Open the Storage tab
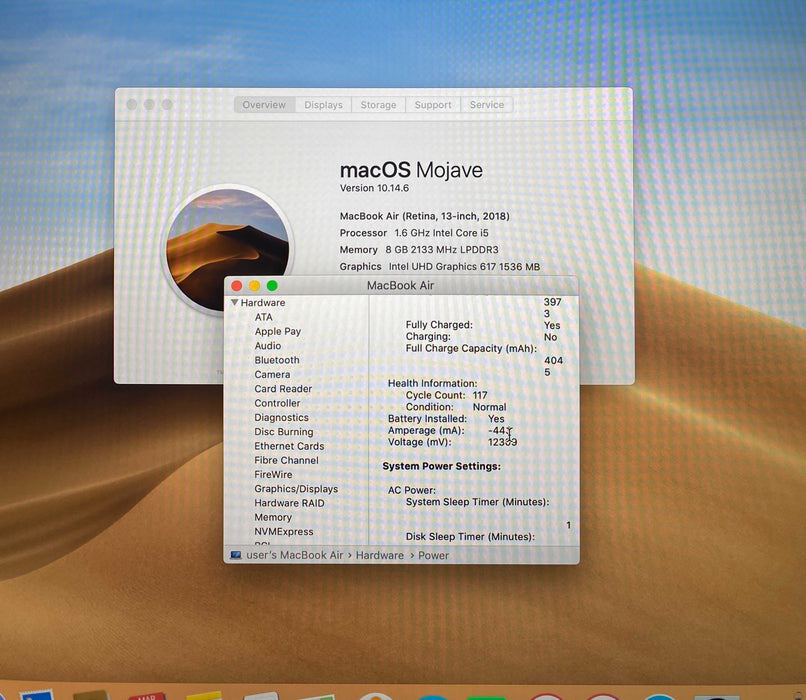This screenshot has height=700, width=806. point(378,105)
